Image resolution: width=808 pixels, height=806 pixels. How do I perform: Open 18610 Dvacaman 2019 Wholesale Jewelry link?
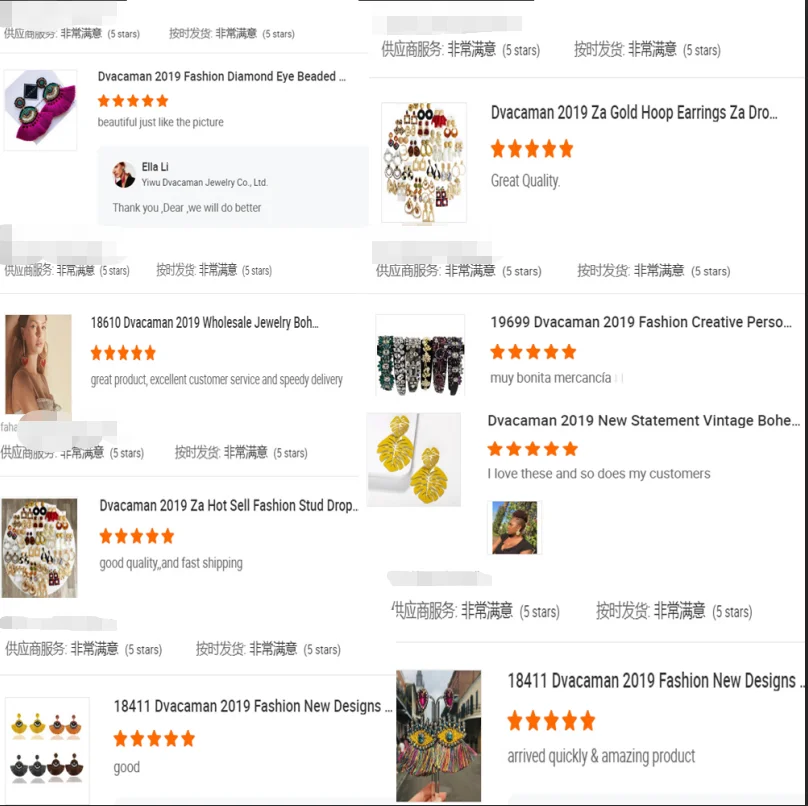pyautogui.click(x=205, y=323)
